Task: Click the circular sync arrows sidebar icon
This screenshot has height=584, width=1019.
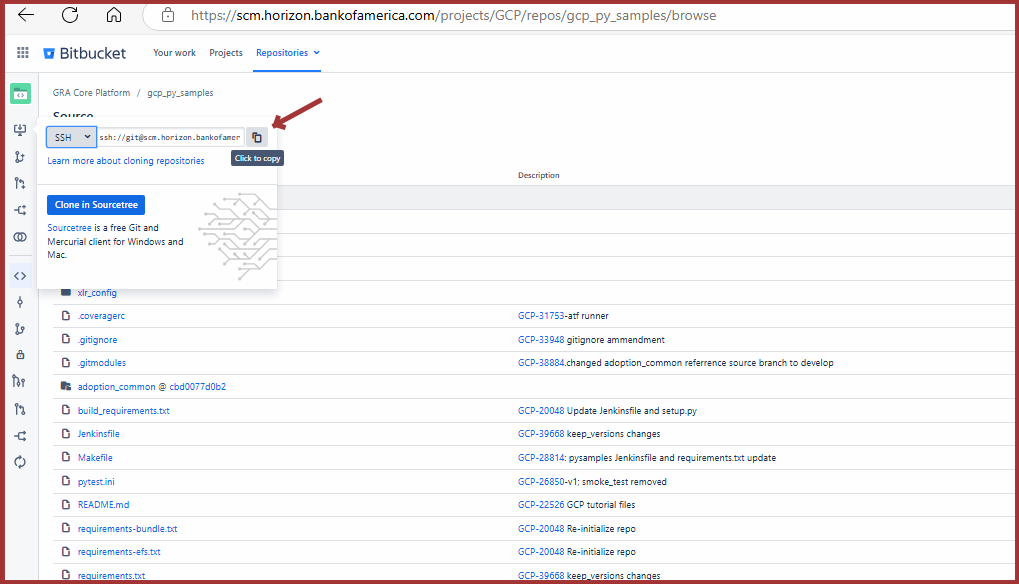Action: [20, 463]
